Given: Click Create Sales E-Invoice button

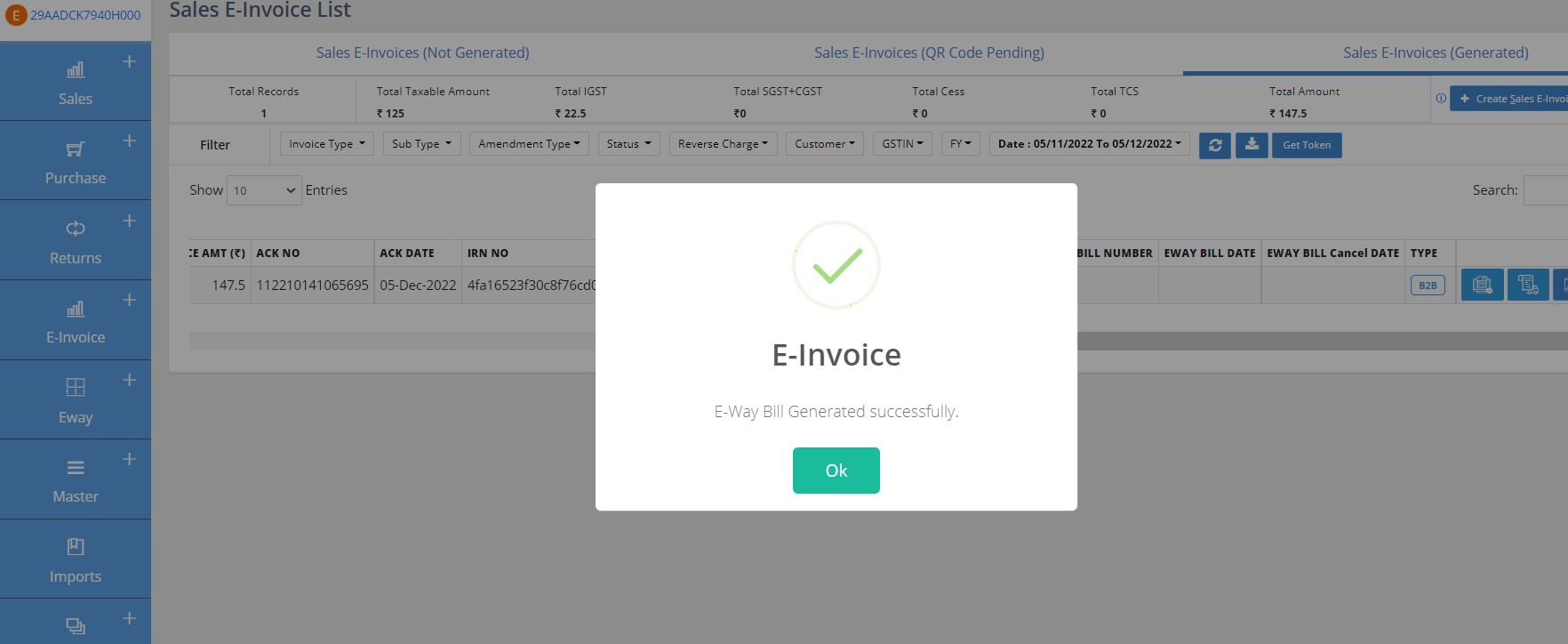Looking at the screenshot, I should [1509, 99].
